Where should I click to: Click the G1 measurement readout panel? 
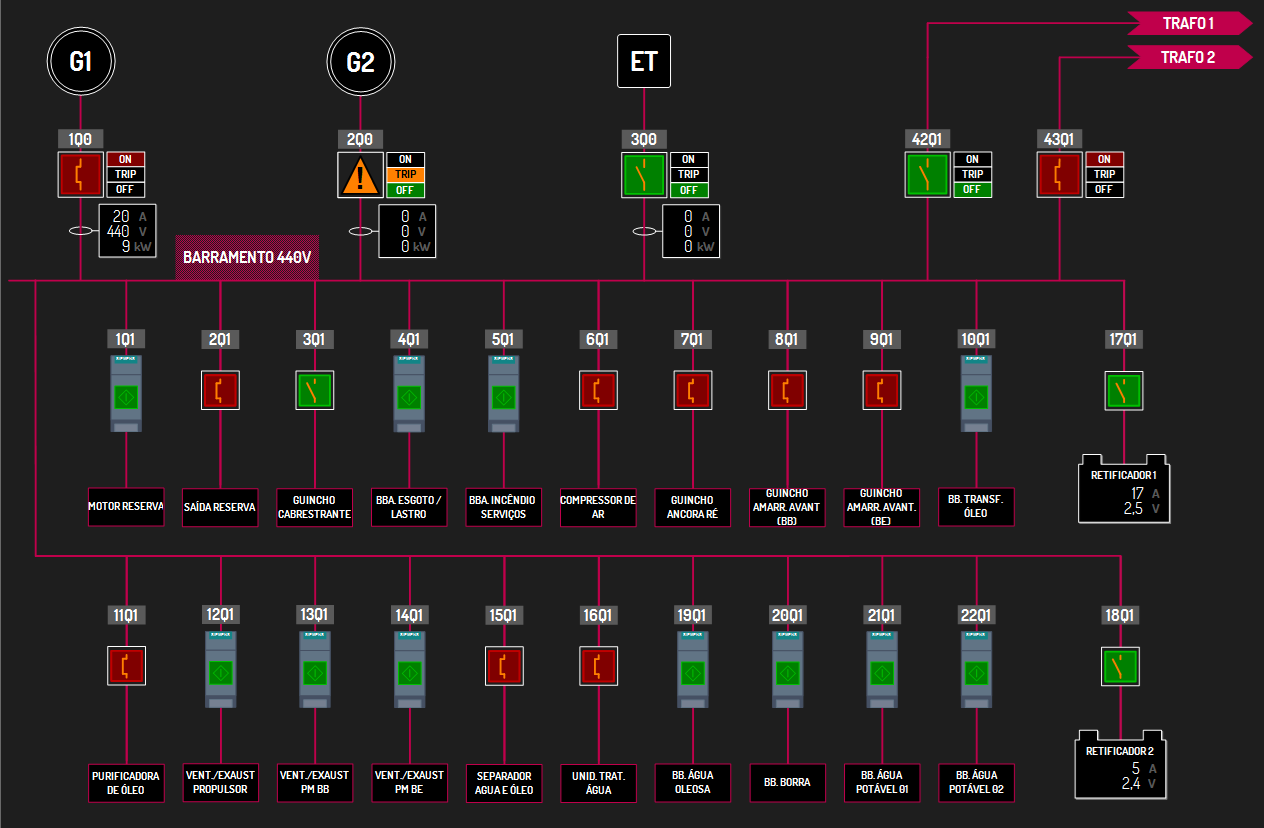coord(127,231)
